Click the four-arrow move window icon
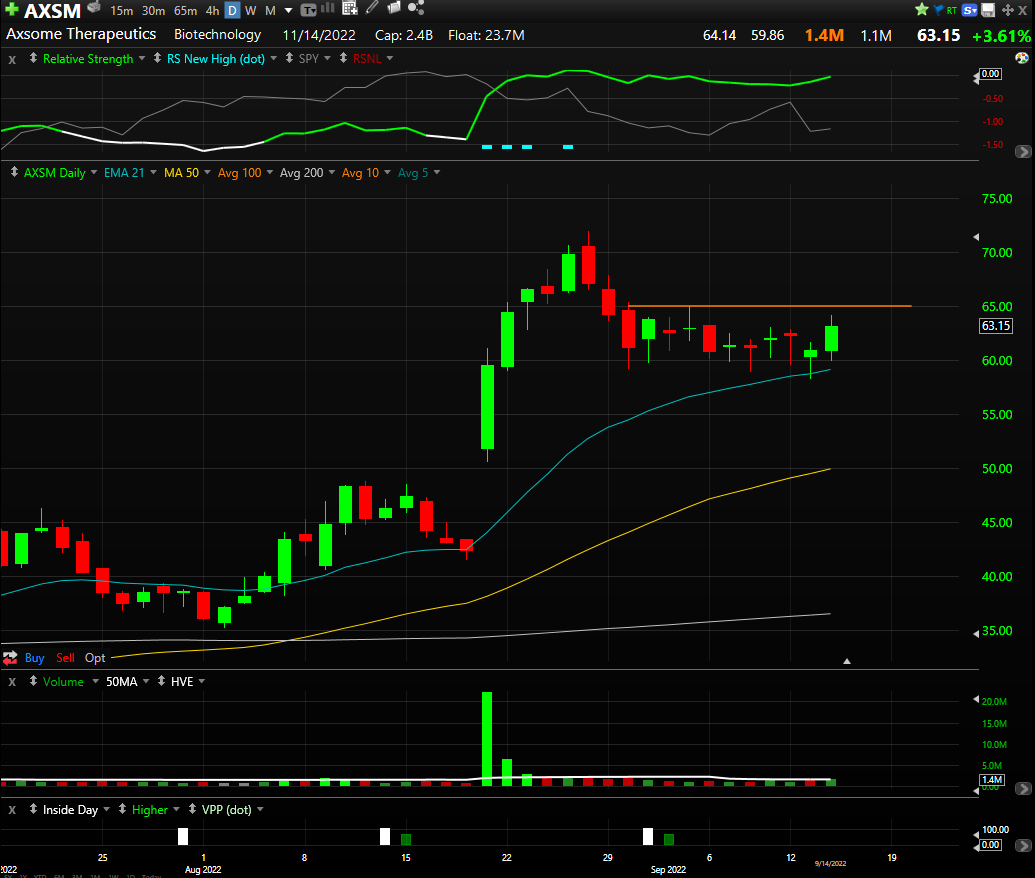 (1007, 10)
